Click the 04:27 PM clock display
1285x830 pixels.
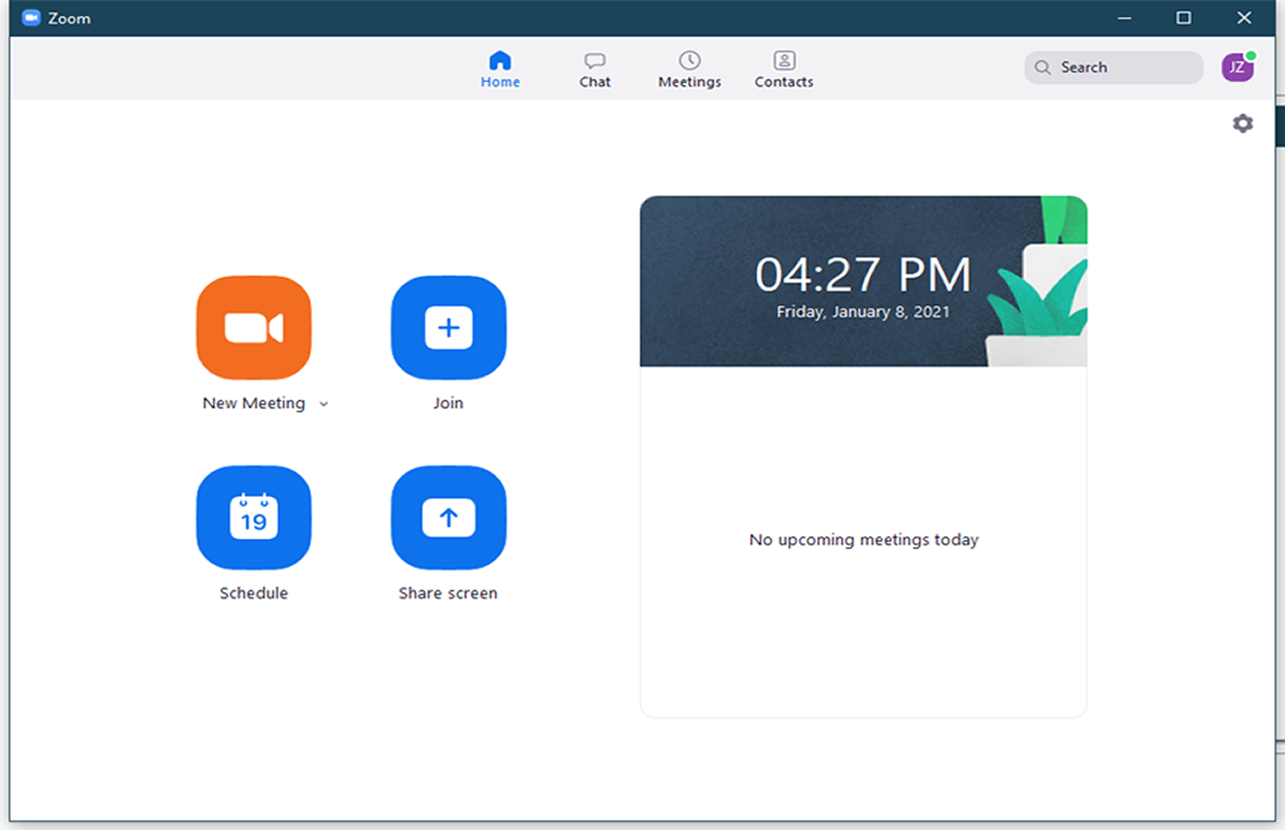[x=863, y=275]
